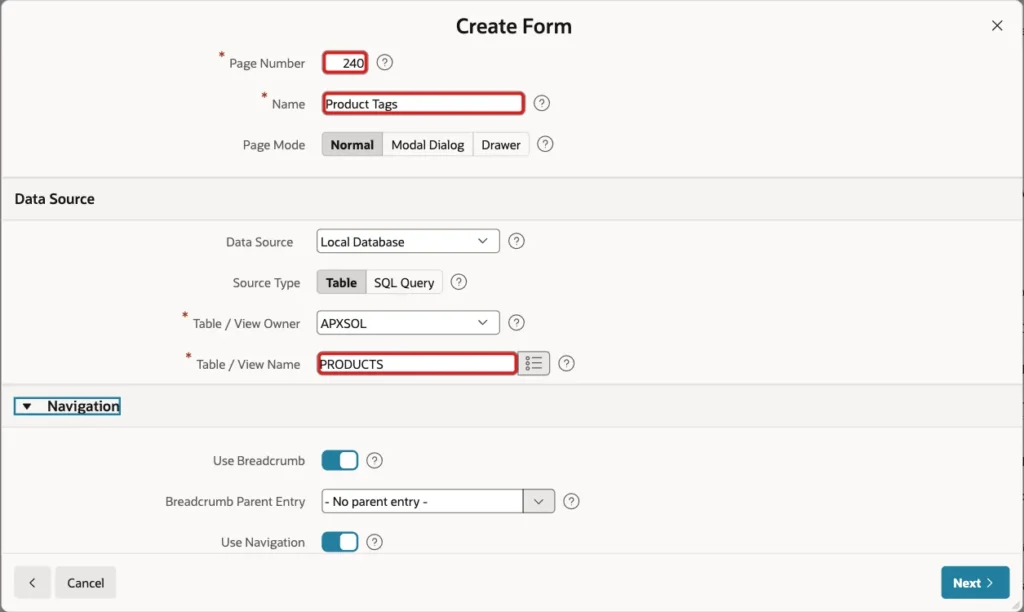Toggle the Use Navigation switch
Image resolution: width=1024 pixels, height=612 pixels.
click(340, 542)
